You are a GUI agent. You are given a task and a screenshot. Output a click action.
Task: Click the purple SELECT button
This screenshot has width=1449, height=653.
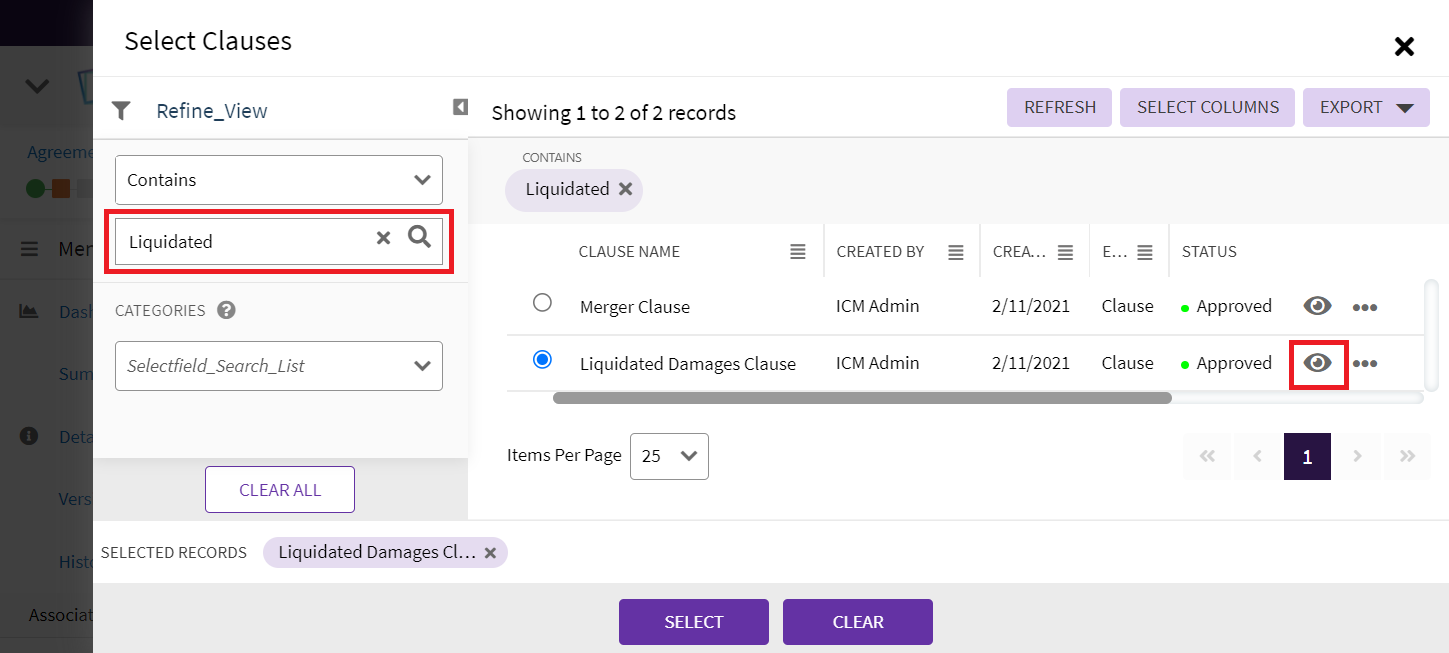coord(693,622)
